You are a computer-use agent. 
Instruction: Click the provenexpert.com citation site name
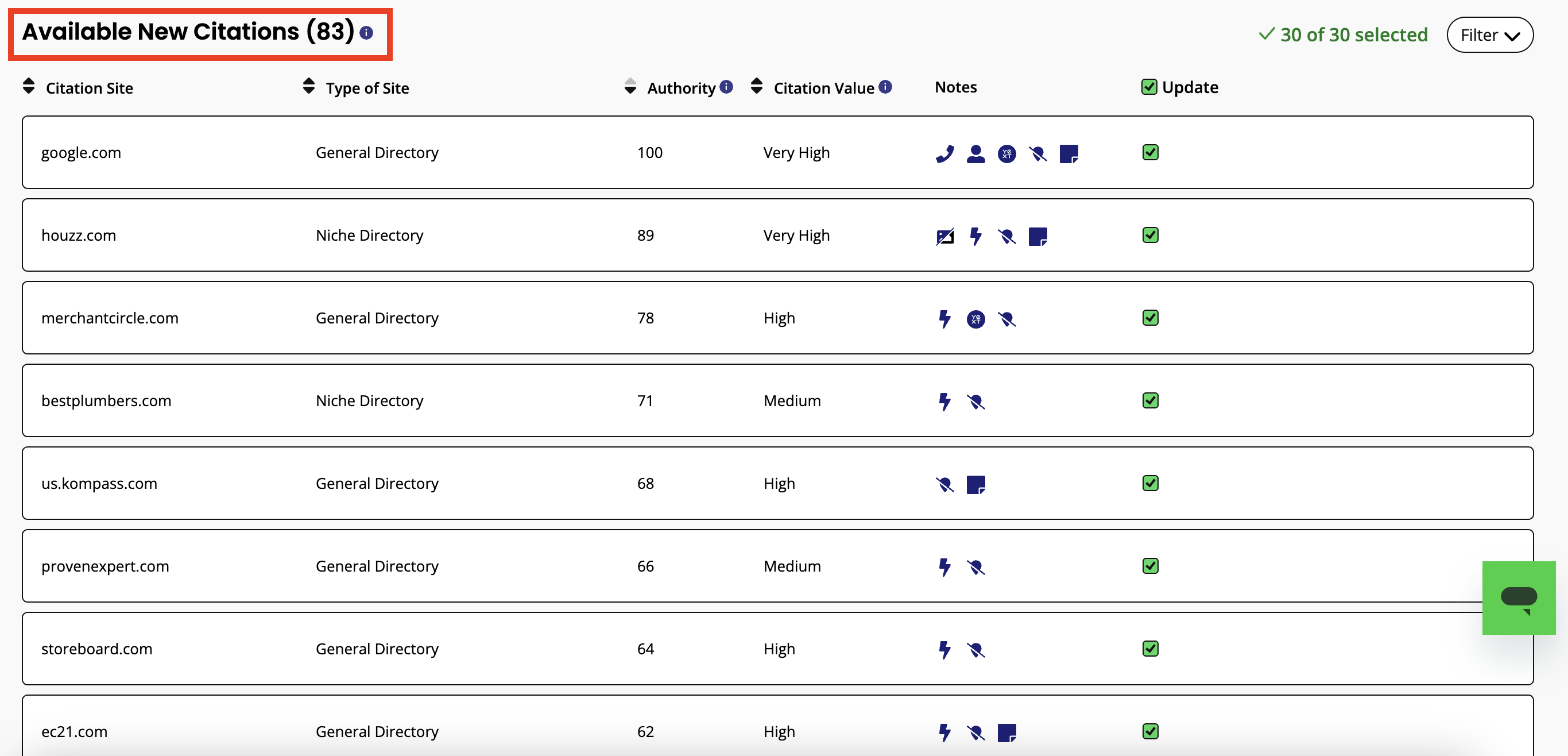click(x=105, y=566)
